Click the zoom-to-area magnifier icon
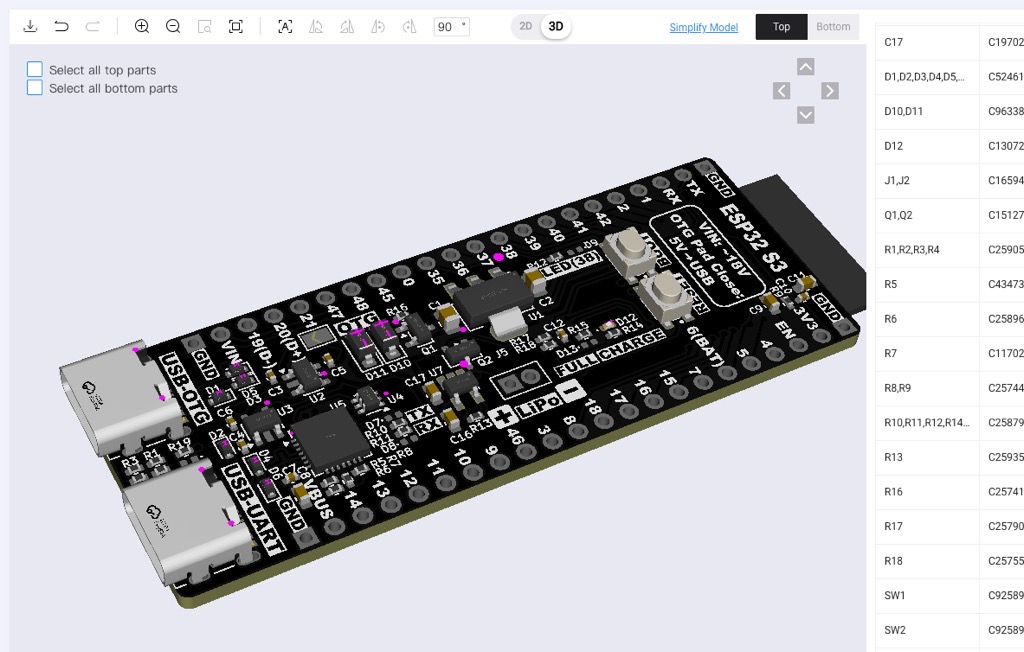This screenshot has height=652, width=1024. [x=204, y=27]
